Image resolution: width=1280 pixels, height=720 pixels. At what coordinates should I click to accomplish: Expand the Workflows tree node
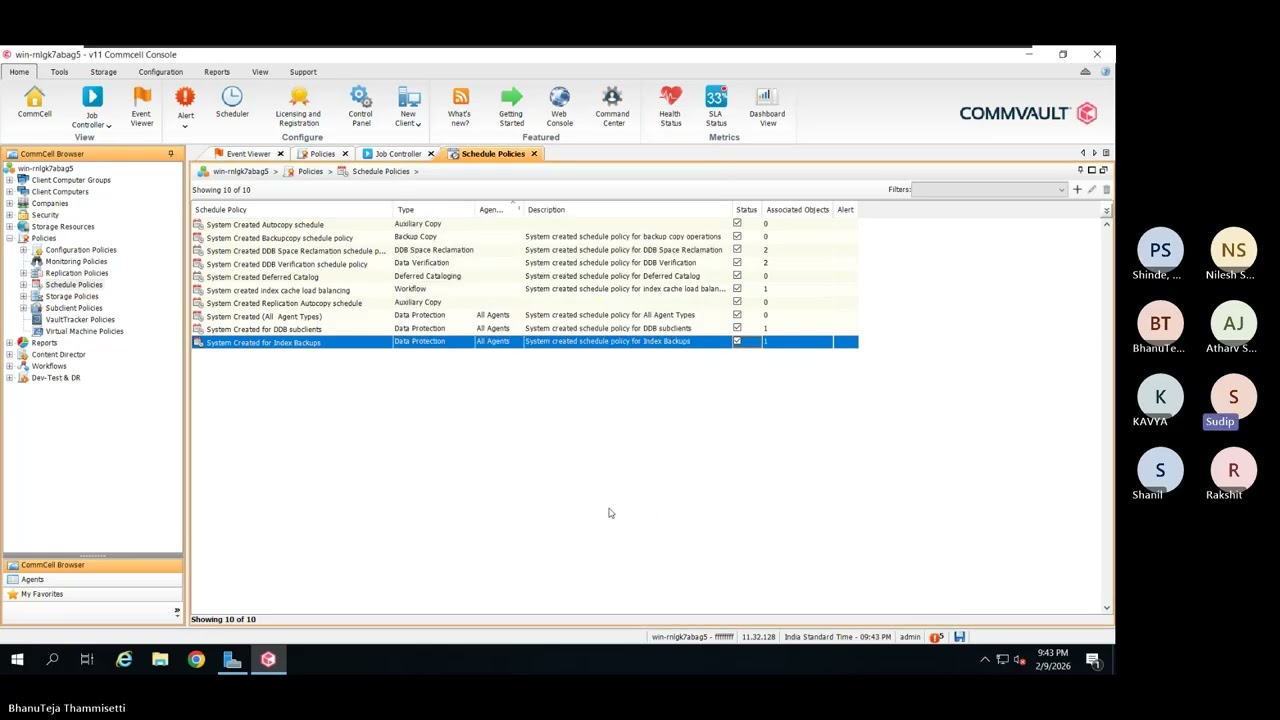(10, 366)
